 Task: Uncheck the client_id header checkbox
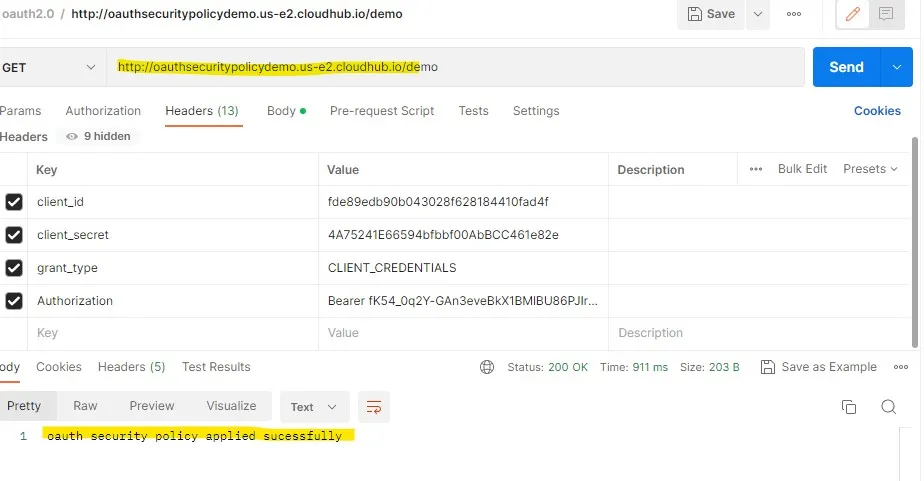click(x=14, y=202)
